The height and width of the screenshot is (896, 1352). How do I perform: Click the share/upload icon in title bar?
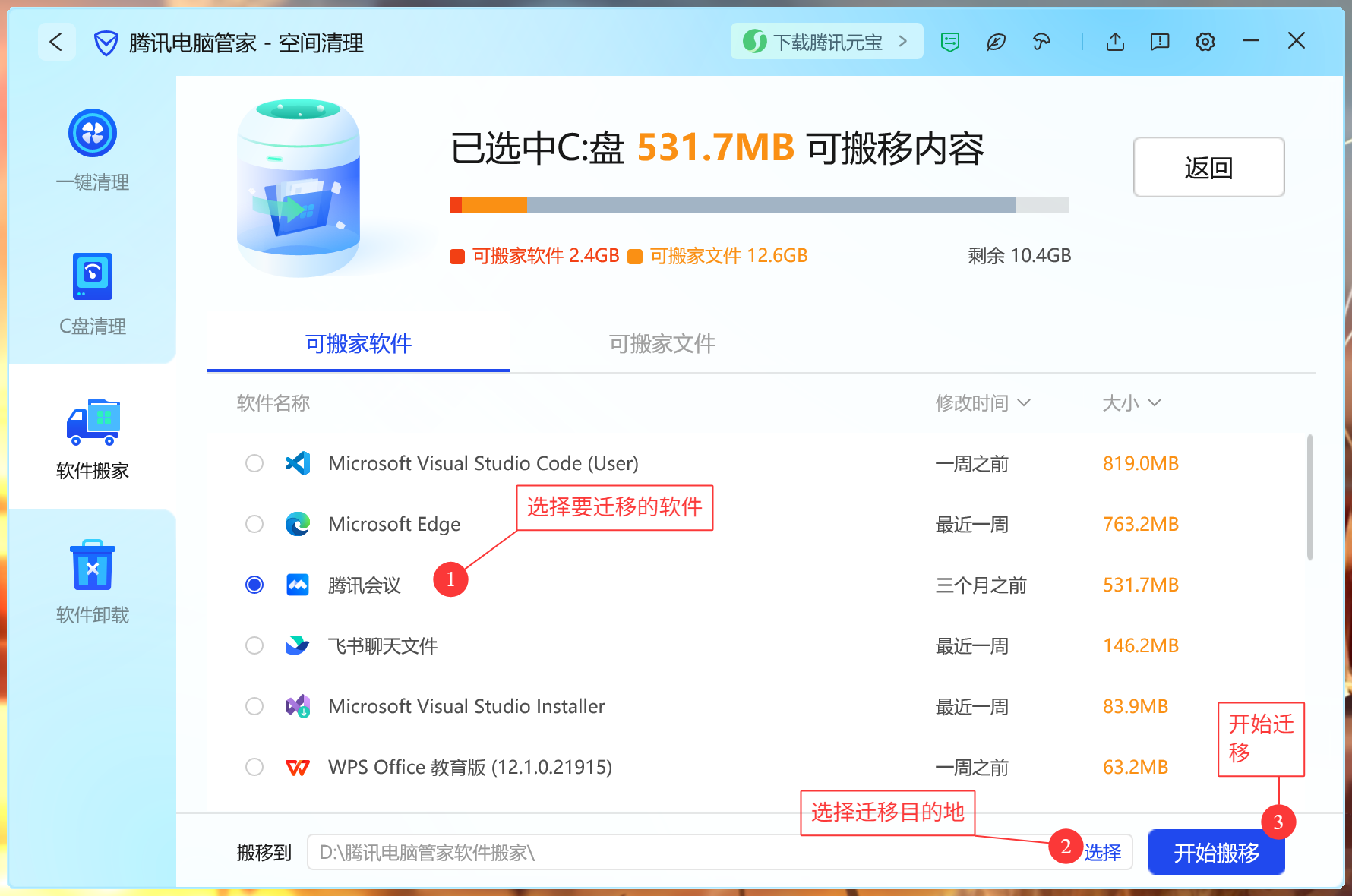pos(1115,42)
